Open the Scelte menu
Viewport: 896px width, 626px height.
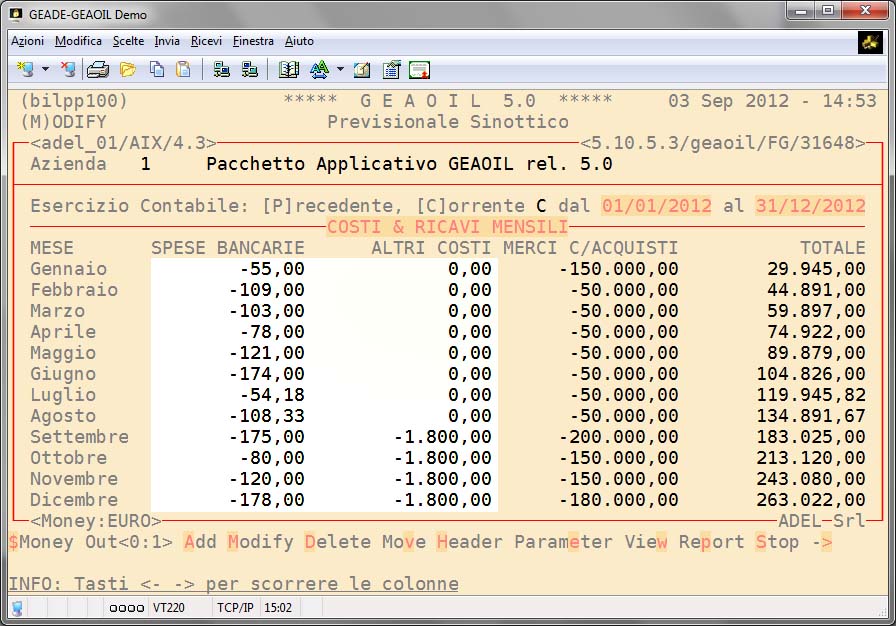[x=128, y=41]
